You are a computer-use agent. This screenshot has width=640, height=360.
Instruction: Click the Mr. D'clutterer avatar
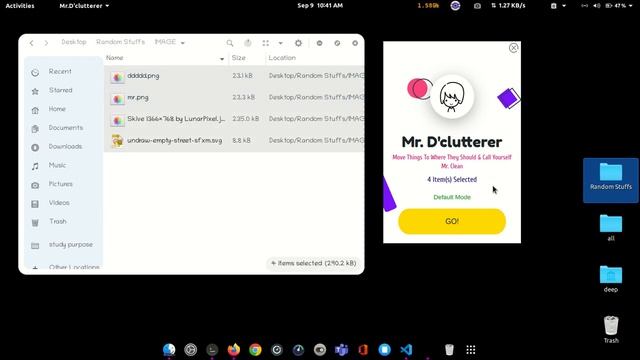tap(452, 97)
